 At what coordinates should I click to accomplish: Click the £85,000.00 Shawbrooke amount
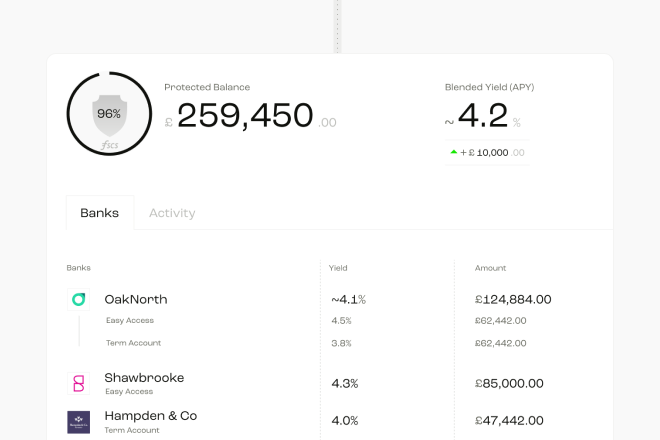point(509,383)
